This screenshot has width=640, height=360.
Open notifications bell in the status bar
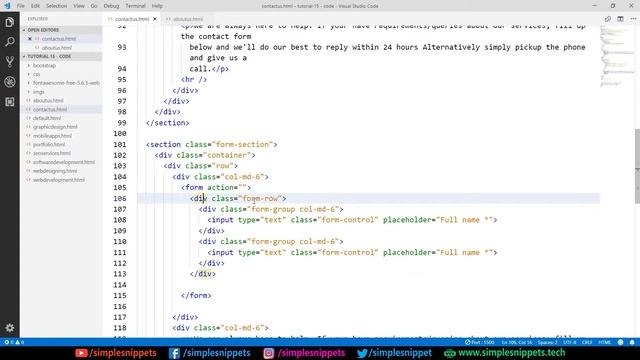click(632, 342)
